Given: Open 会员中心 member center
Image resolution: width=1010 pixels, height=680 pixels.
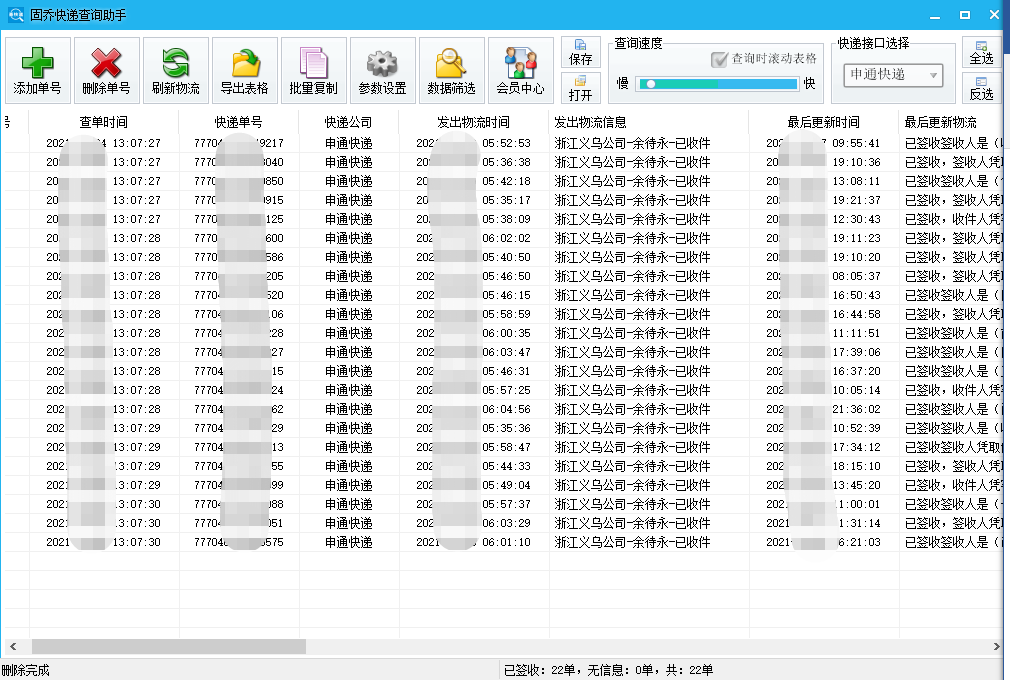Looking at the screenshot, I should (x=520, y=70).
